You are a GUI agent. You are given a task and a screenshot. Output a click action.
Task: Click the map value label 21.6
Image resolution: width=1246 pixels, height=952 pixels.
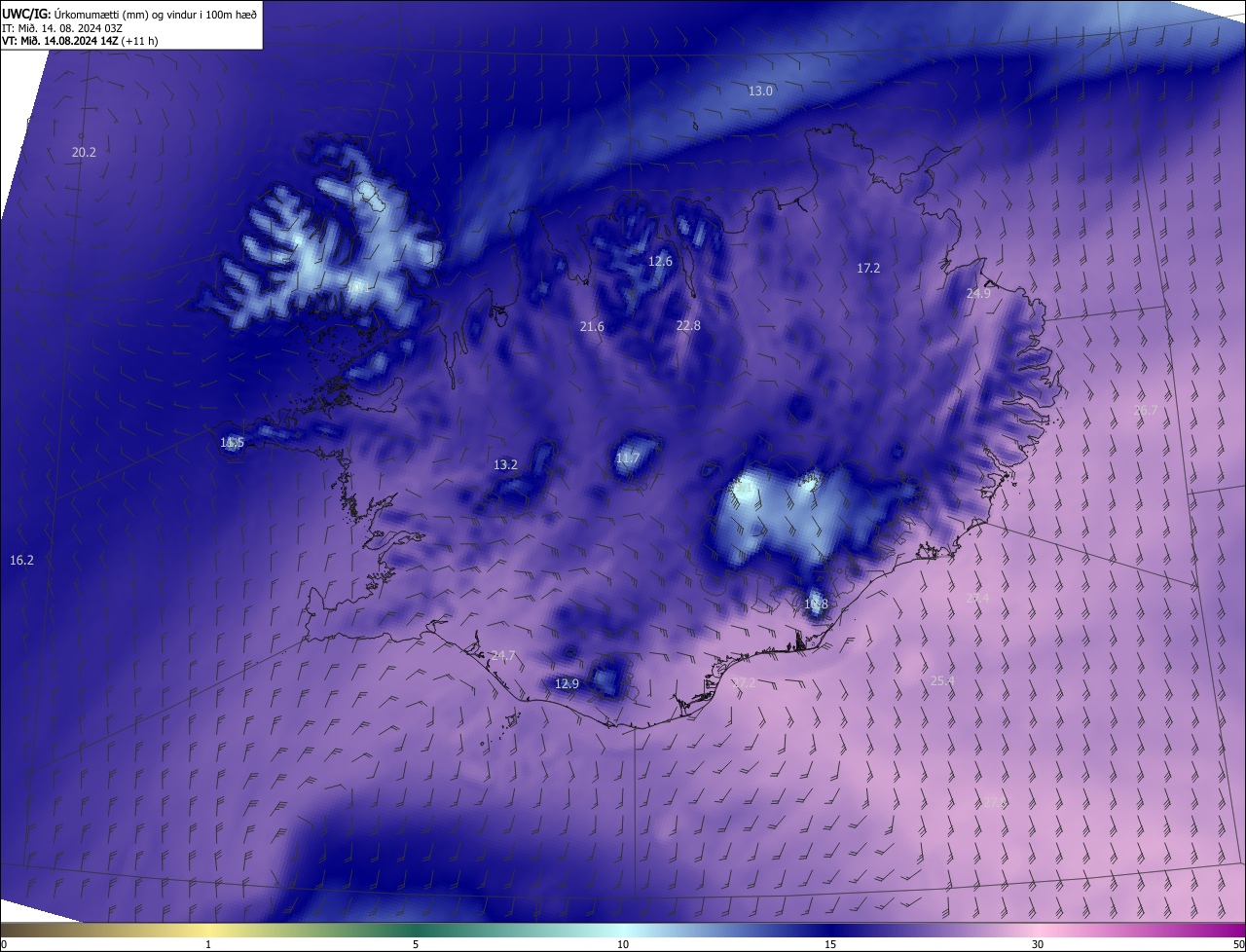(592, 327)
